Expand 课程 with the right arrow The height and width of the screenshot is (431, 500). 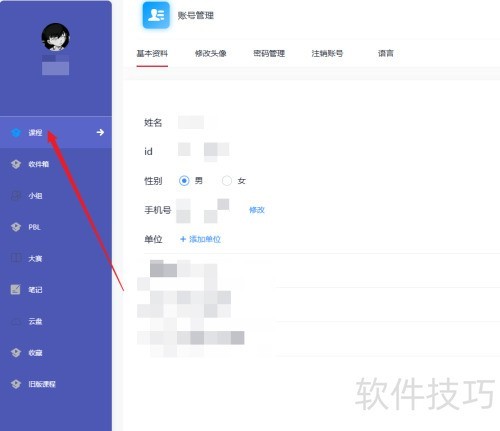click(100, 132)
